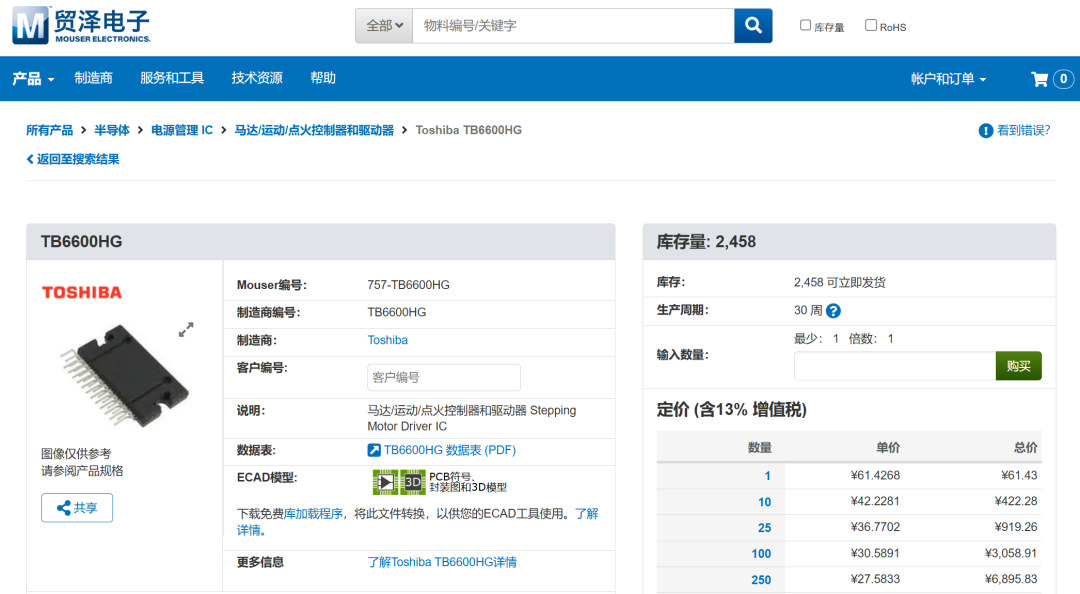Select the 技术资源 menu item
1080x594 pixels.
[257, 78]
